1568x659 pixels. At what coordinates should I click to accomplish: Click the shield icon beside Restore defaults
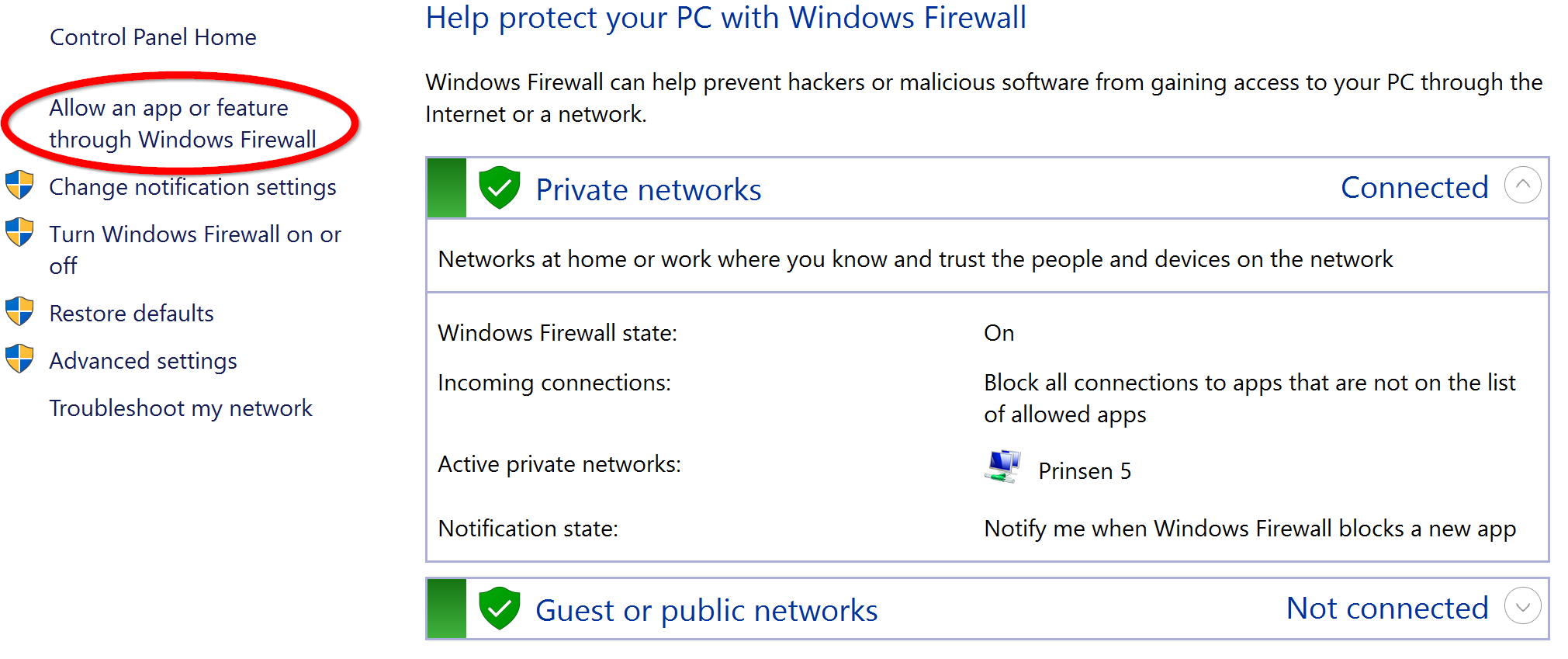pyautogui.click(x=19, y=310)
